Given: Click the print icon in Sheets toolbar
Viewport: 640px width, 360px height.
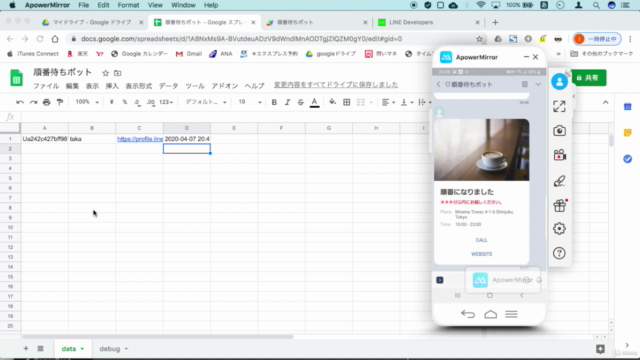Looking at the screenshot, I should tap(47, 102).
